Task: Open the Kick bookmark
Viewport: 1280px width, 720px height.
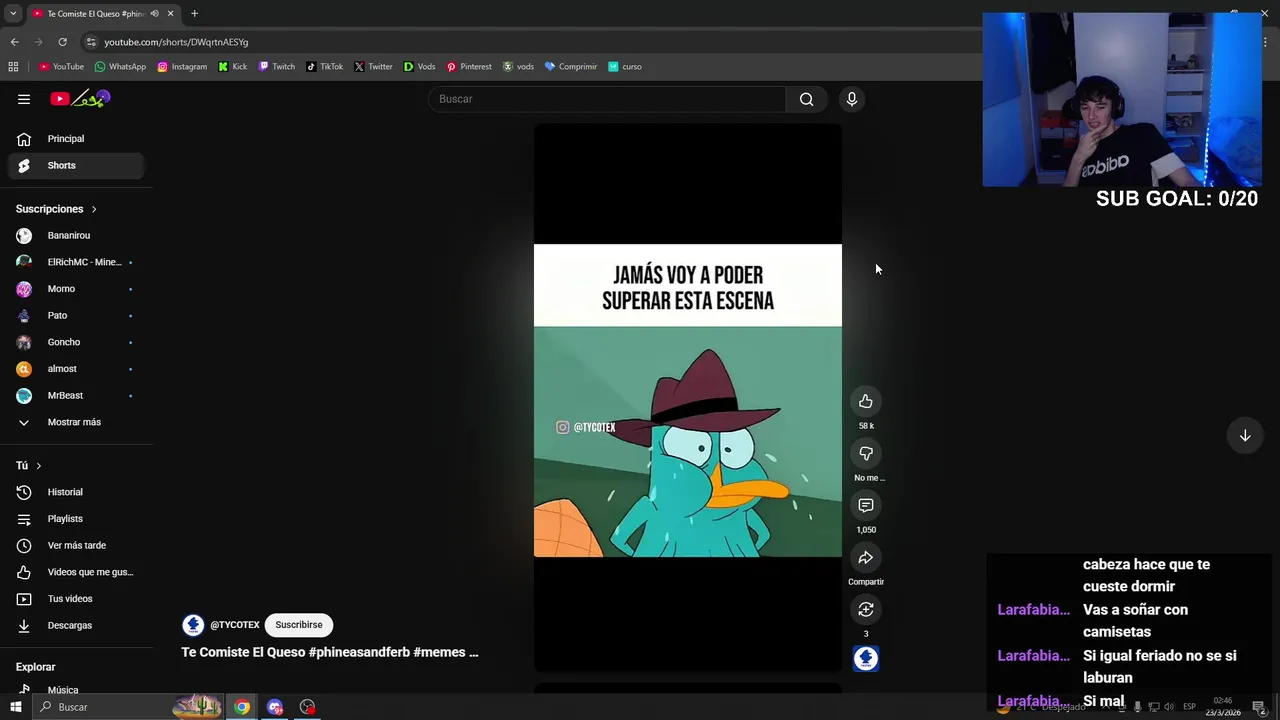Action: pyautogui.click(x=233, y=67)
